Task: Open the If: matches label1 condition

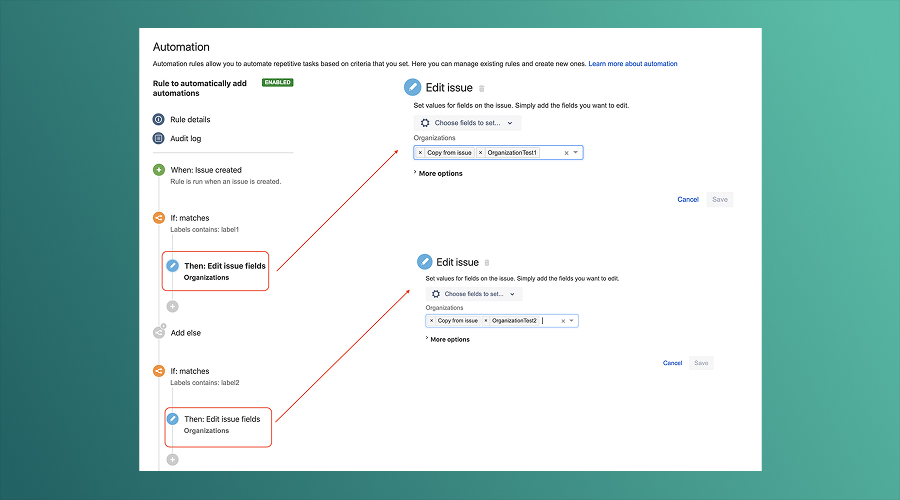Action: (189, 218)
